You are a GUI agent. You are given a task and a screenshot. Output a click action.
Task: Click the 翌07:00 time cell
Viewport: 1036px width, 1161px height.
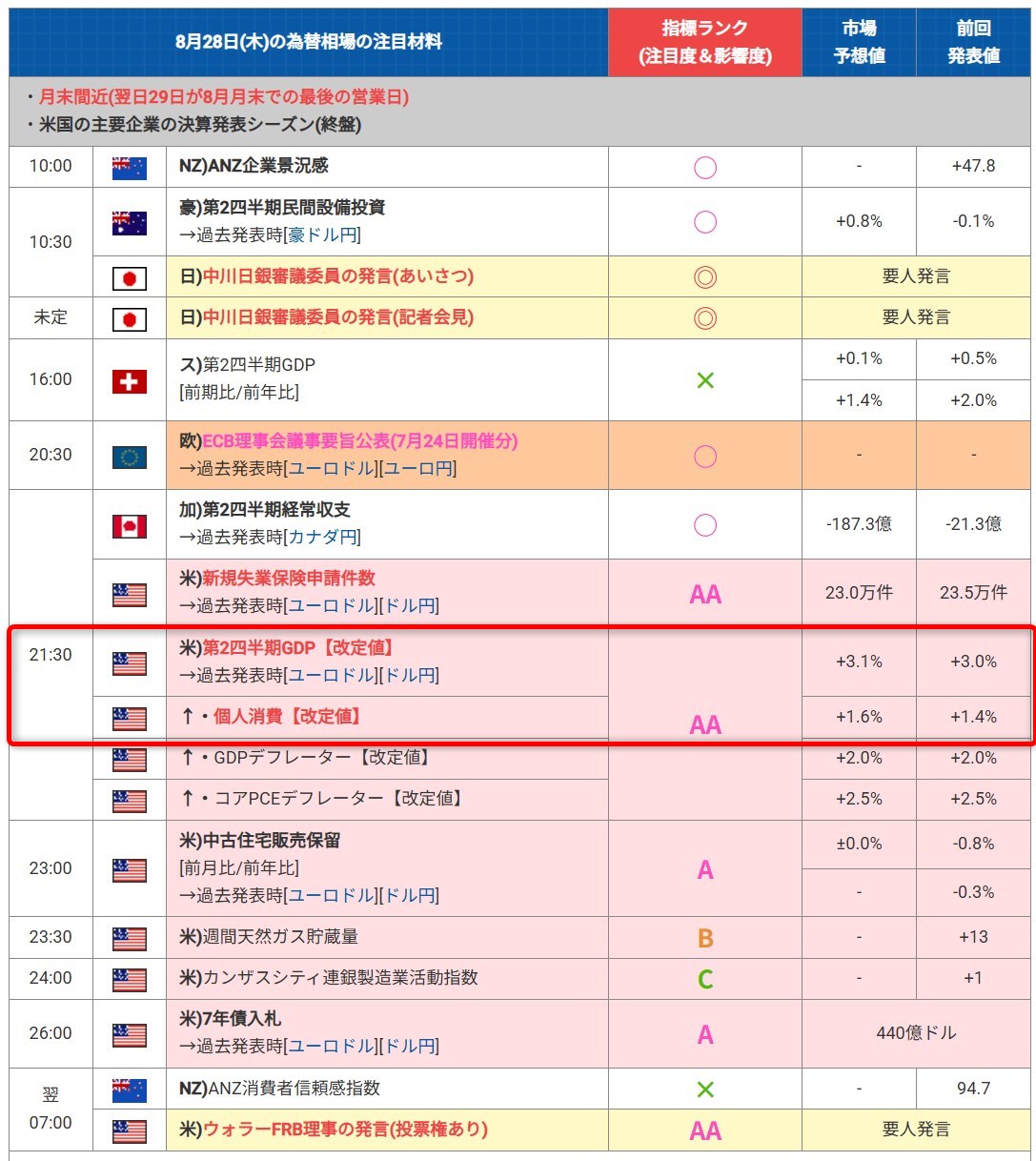[x=51, y=1109]
